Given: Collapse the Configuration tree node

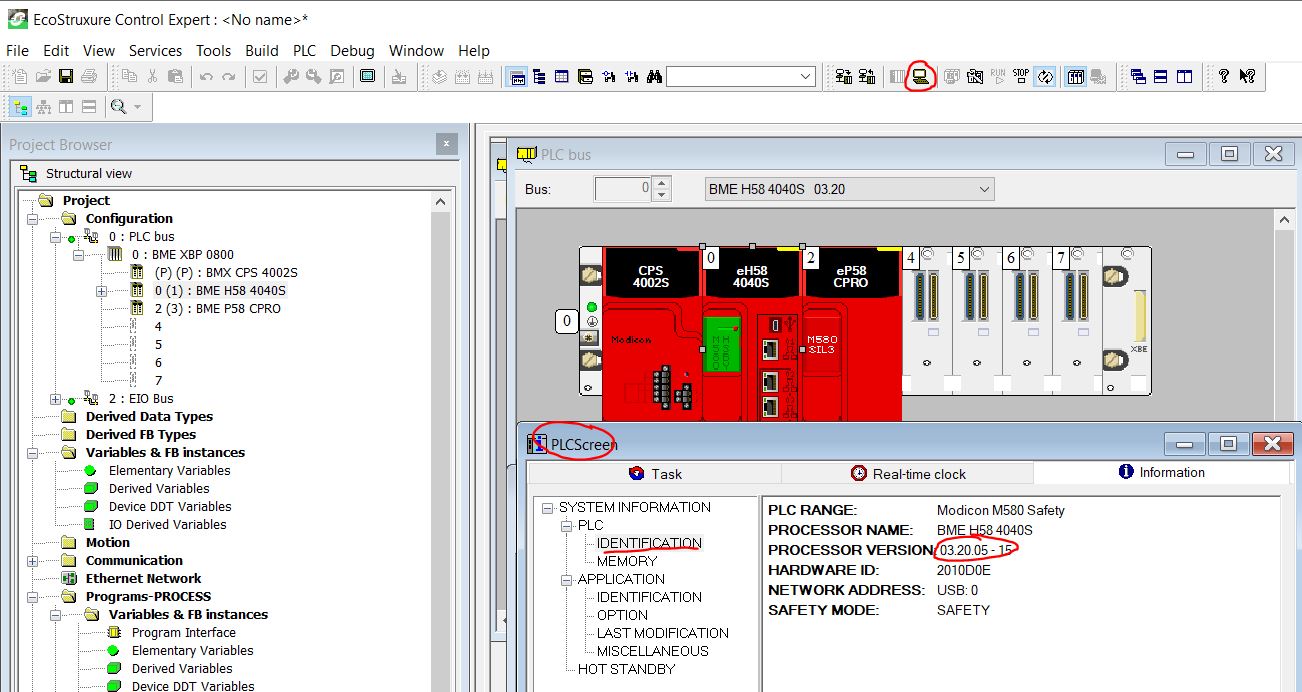Looking at the screenshot, I should pyautogui.click(x=33, y=218).
